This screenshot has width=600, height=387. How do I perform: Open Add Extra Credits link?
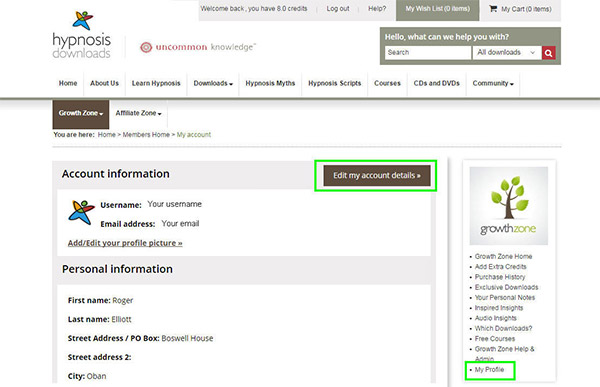501,267
